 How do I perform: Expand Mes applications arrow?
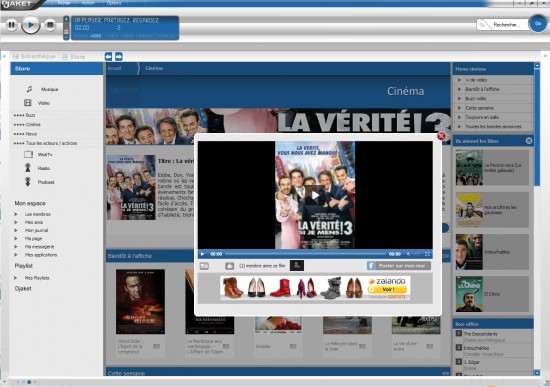(x=16, y=255)
